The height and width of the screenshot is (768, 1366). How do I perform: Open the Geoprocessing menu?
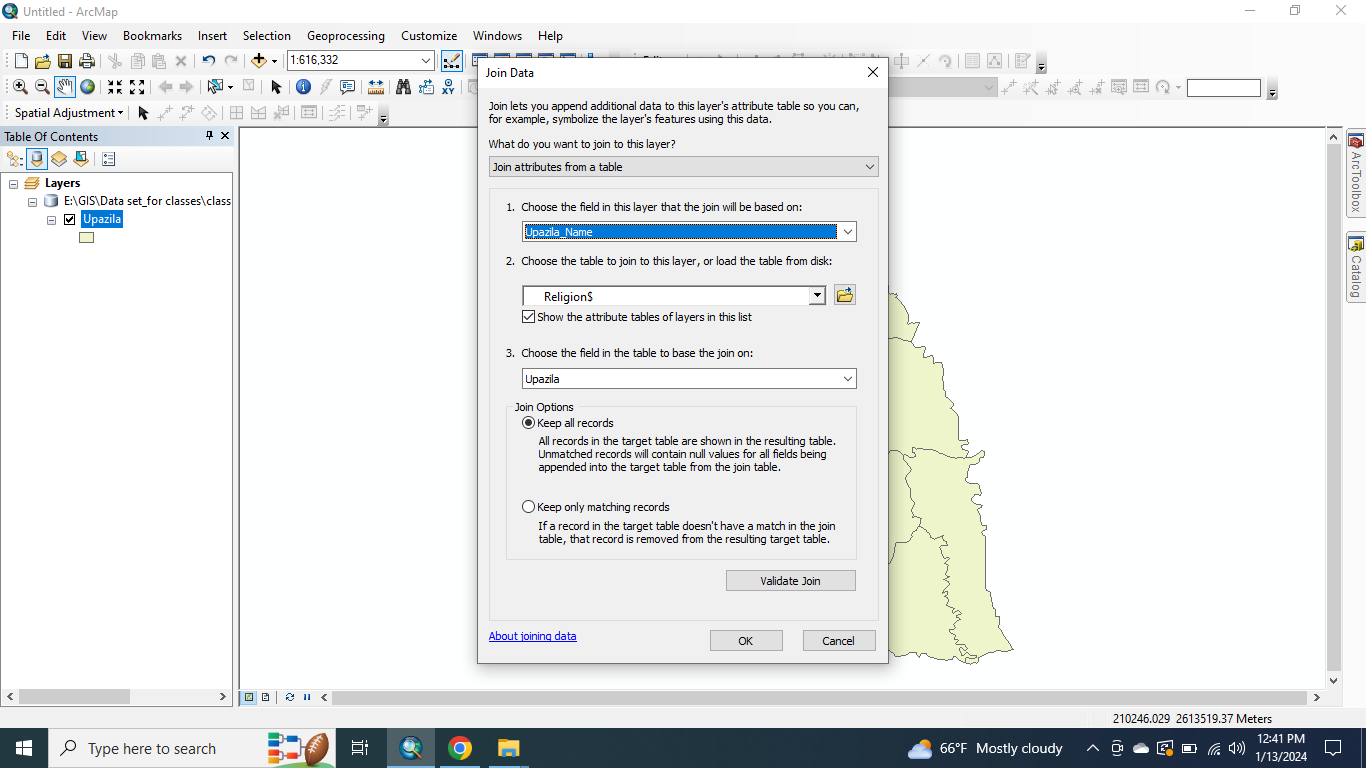345,35
